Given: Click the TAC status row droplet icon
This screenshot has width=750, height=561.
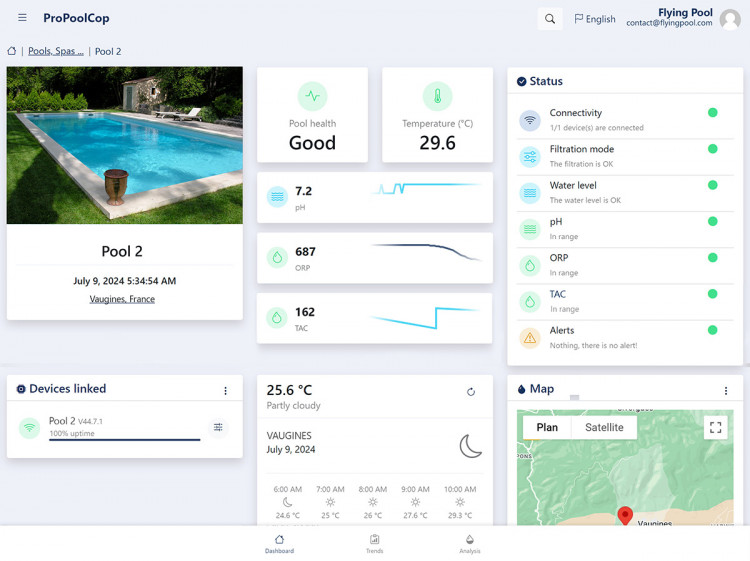Looking at the screenshot, I should click(x=530, y=302).
